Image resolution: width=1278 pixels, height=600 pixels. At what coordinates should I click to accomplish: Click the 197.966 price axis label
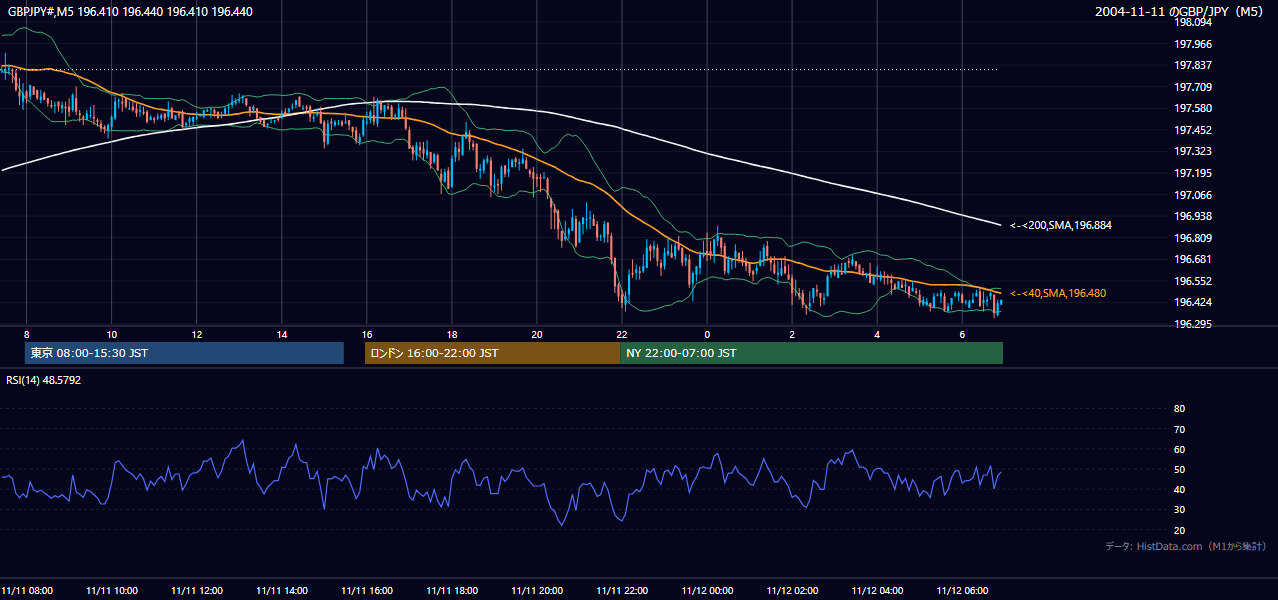pos(1193,44)
